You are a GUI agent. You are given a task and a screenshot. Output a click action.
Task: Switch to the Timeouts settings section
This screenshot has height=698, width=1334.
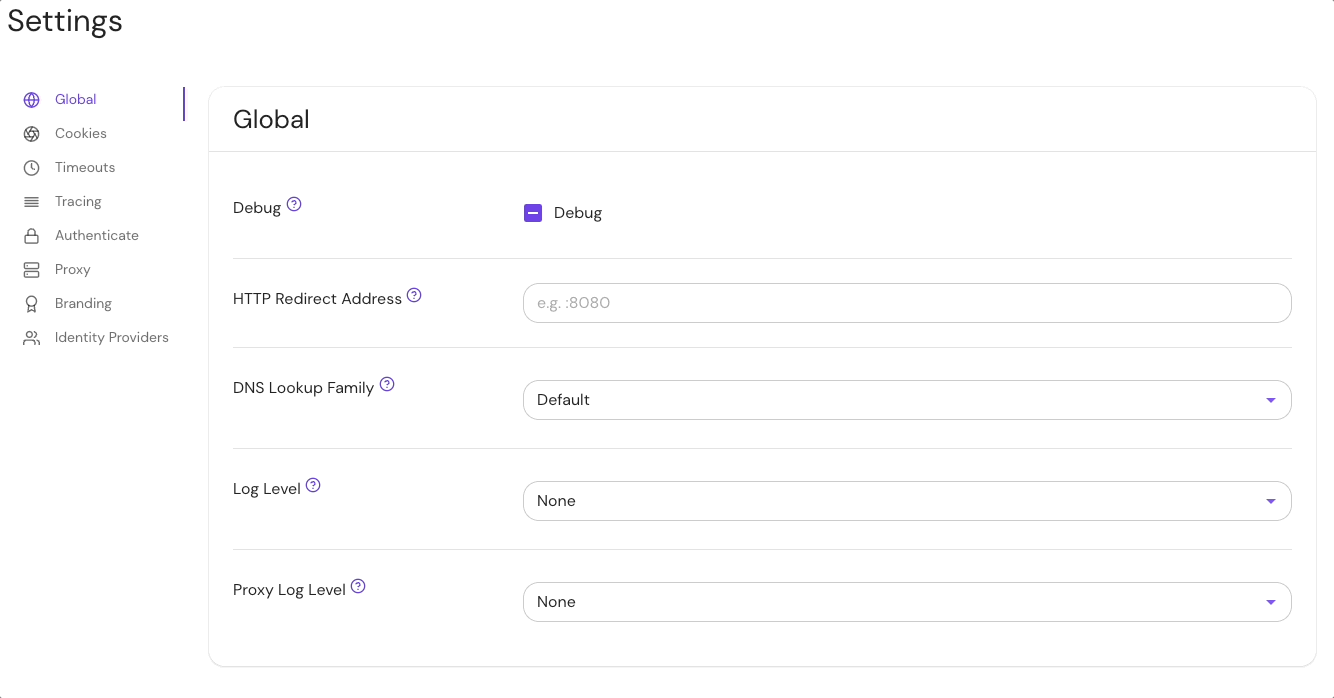pyautogui.click(x=85, y=168)
